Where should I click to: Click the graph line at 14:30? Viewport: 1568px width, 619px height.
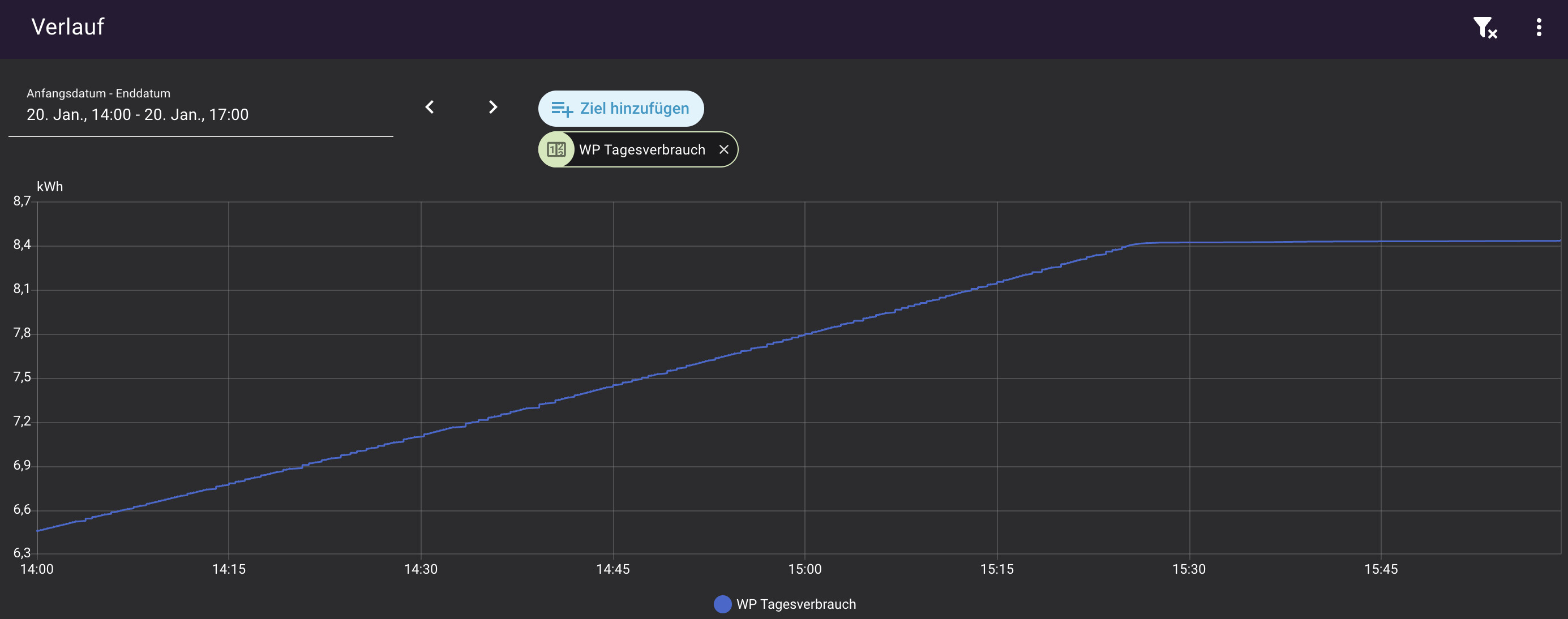421,435
